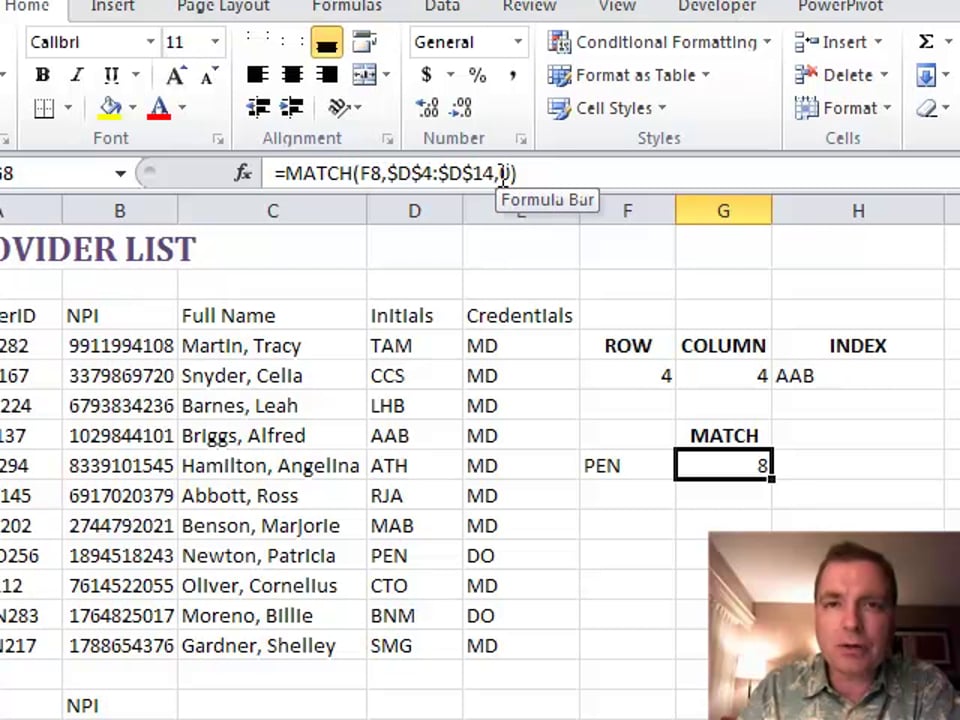960x720 pixels.
Task: Select column G header
Action: tap(724, 211)
